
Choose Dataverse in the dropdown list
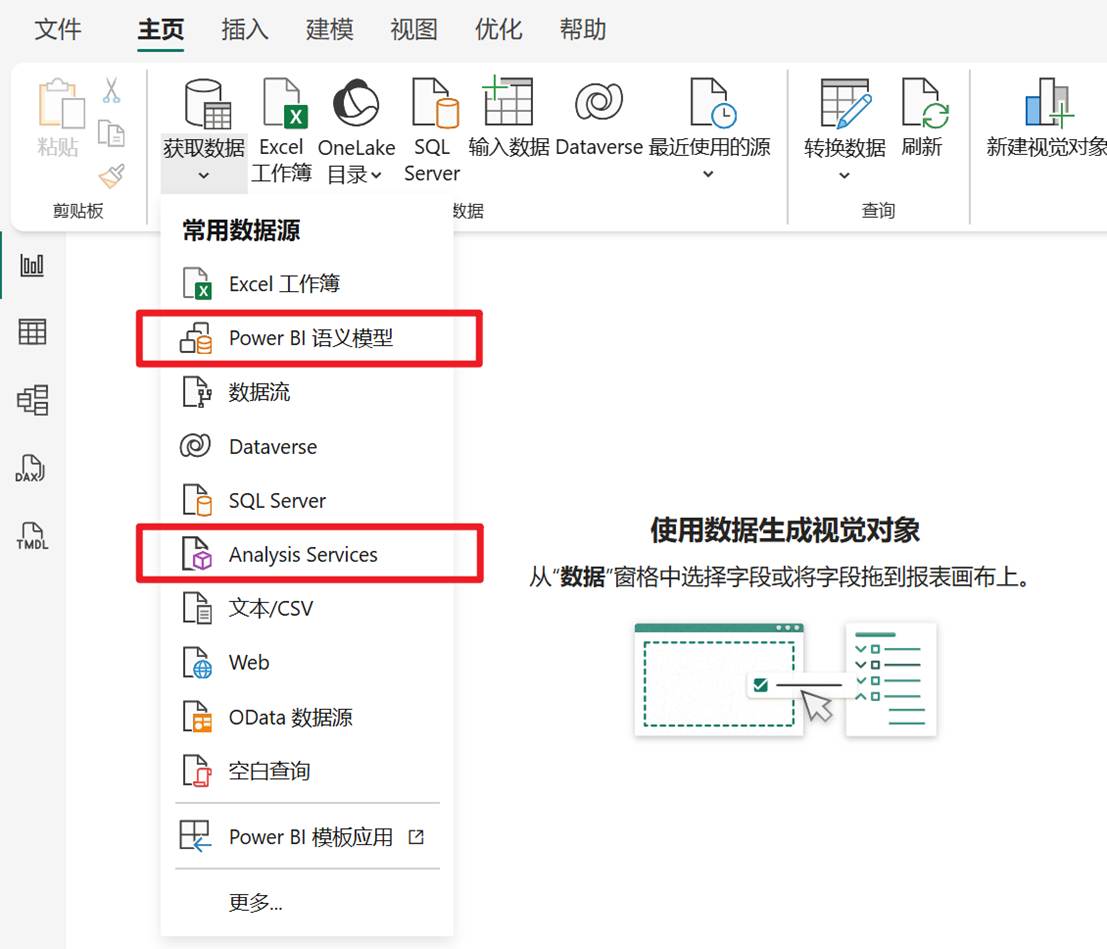(307, 446)
